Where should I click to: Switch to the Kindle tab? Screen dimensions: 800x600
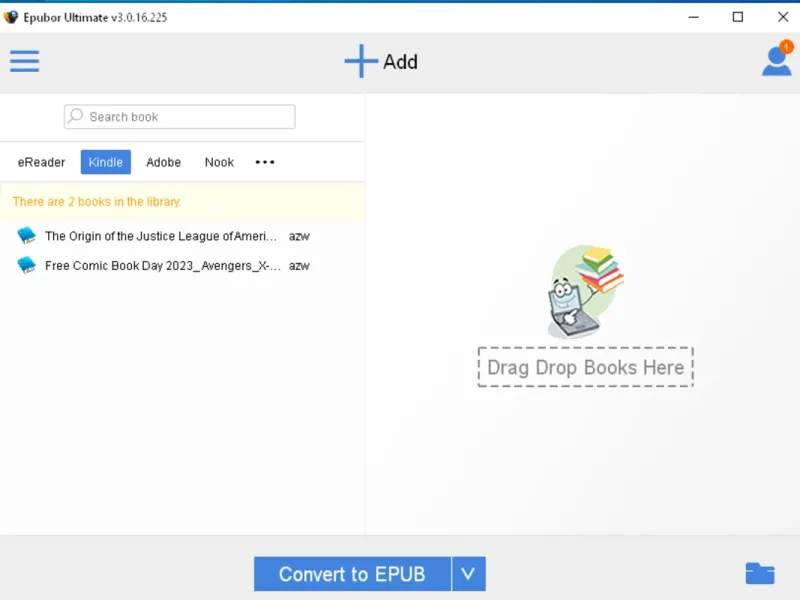click(x=106, y=162)
